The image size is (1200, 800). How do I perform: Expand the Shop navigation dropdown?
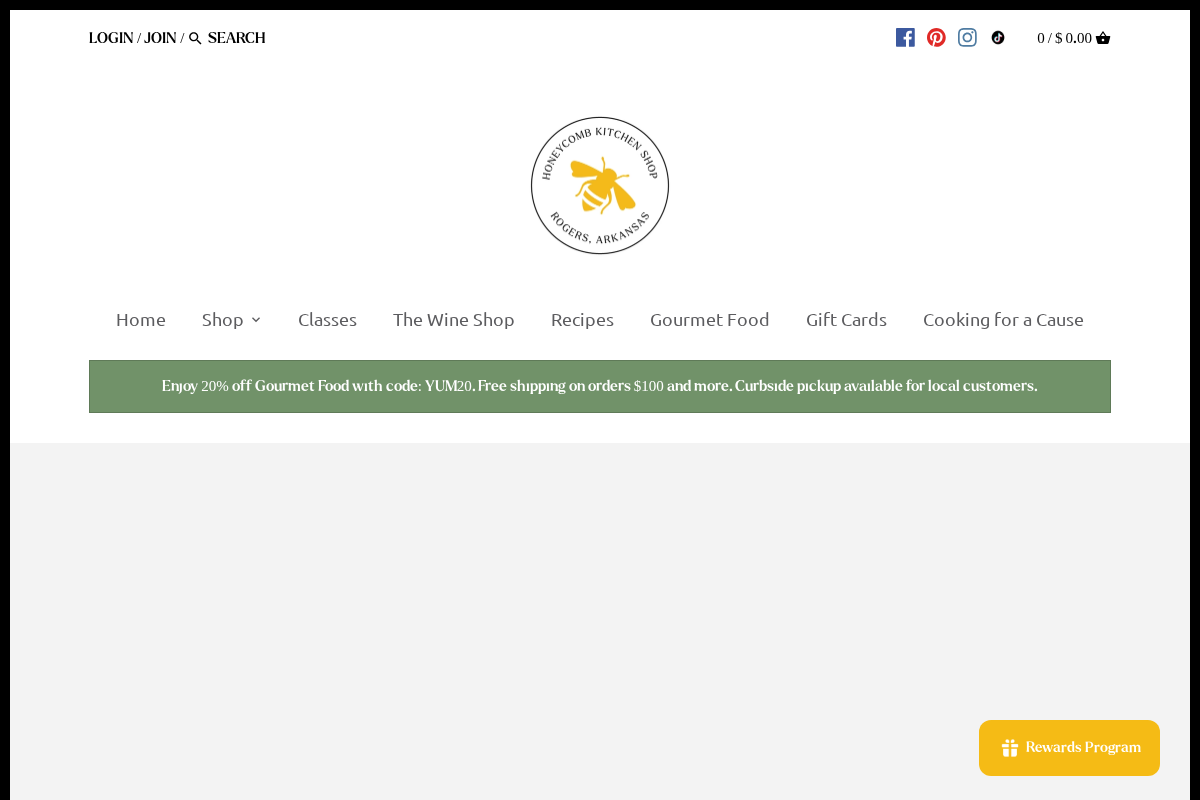[x=222, y=320]
